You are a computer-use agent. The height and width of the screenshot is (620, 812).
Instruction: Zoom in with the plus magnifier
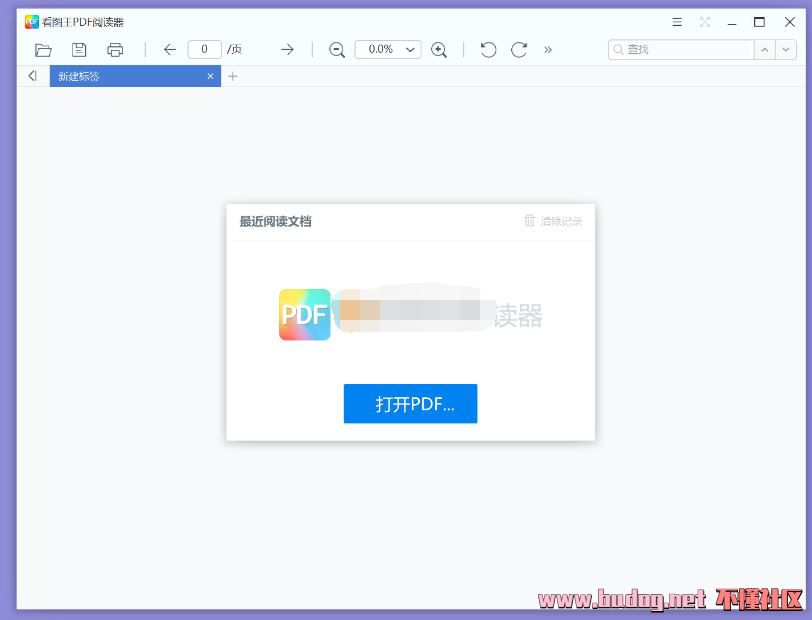coord(439,50)
